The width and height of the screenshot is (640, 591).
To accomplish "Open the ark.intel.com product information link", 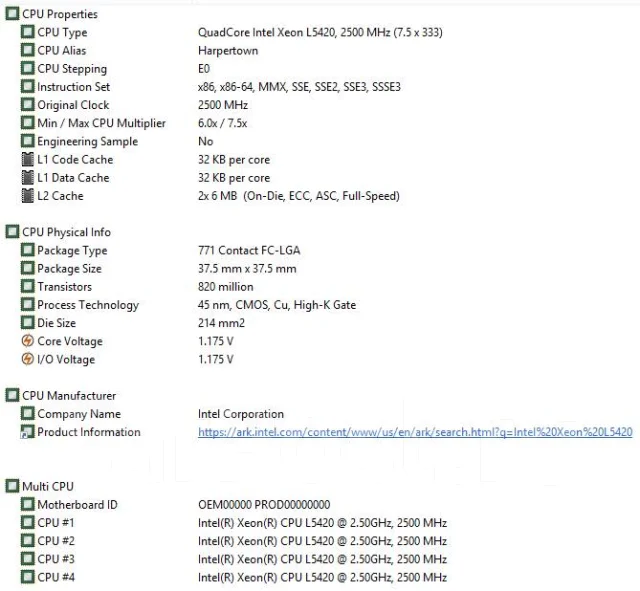I will pos(415,432).
